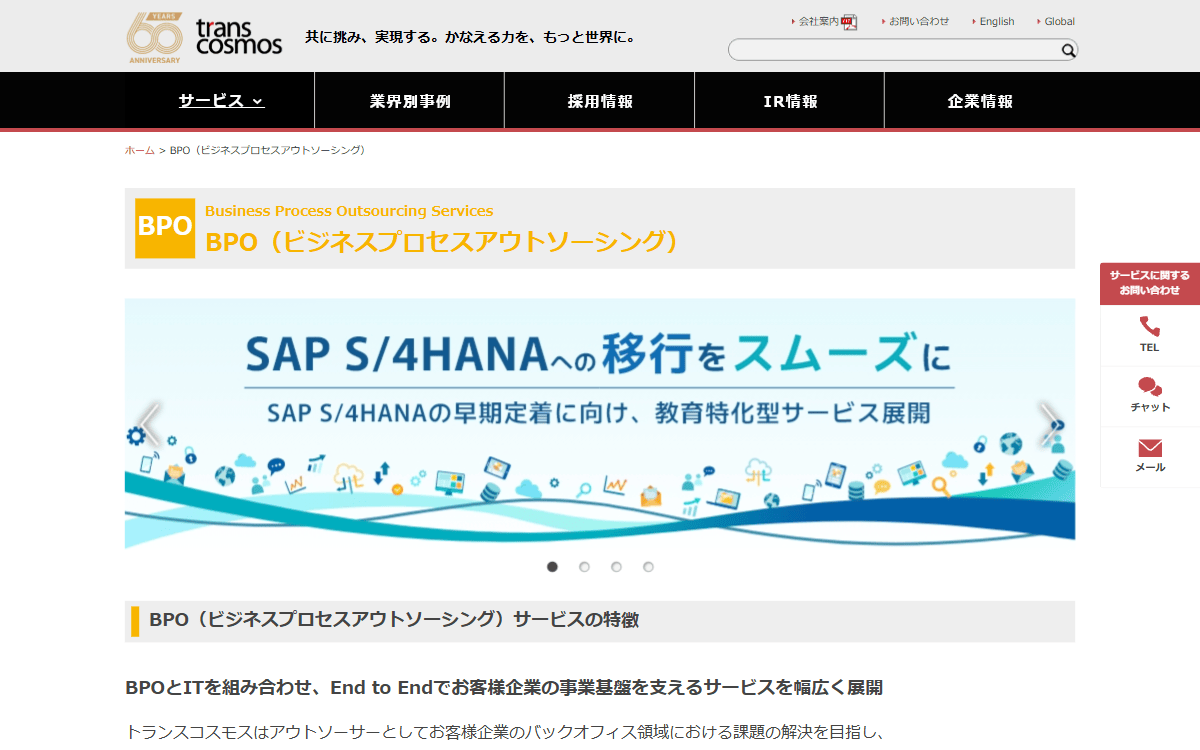Image resolution: width=1200 pixels, height=750 pixels.
Task: Open the 会社案内 link
Action: 818,21
